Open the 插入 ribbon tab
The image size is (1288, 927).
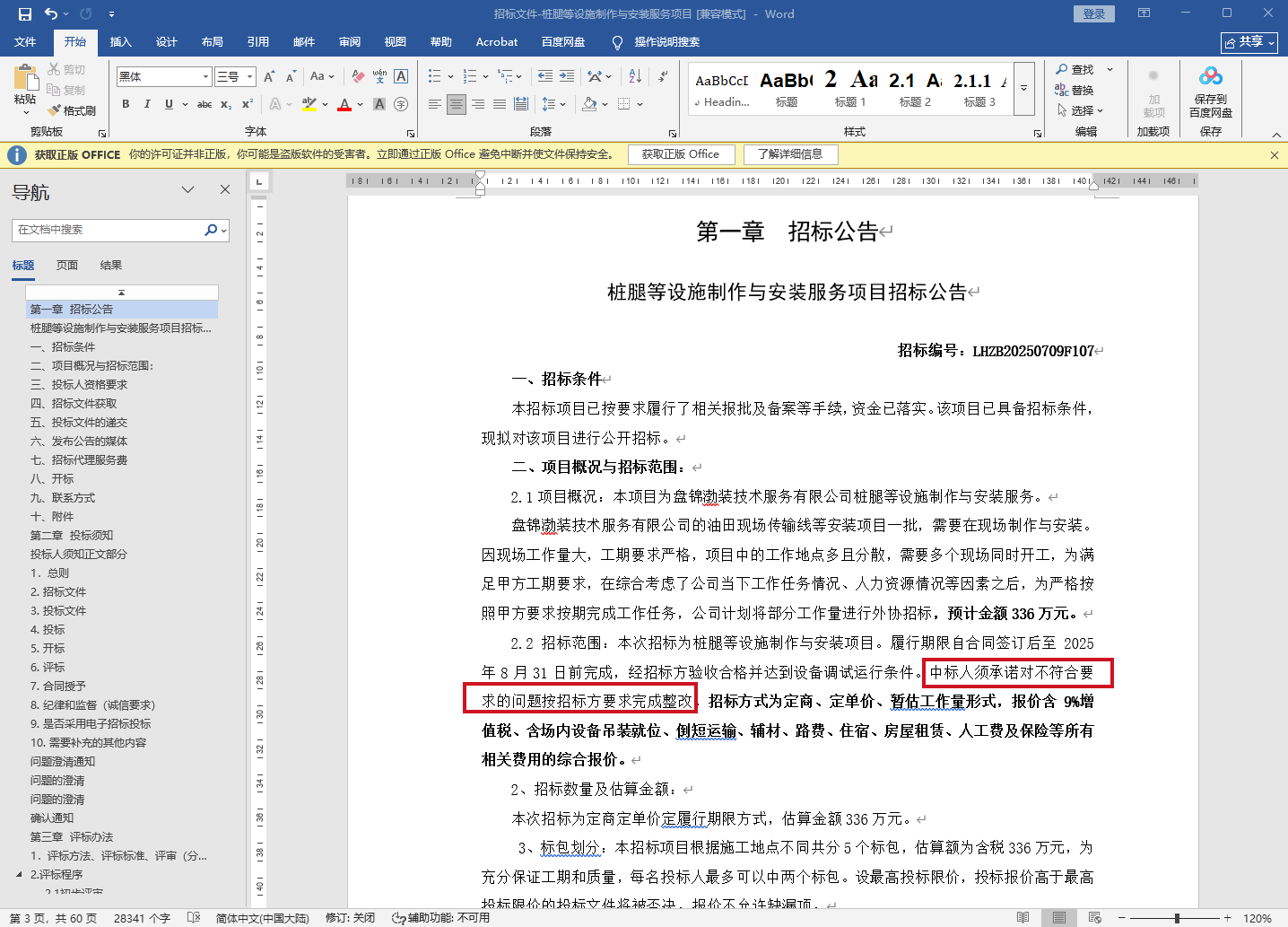(x=120, y=41)
